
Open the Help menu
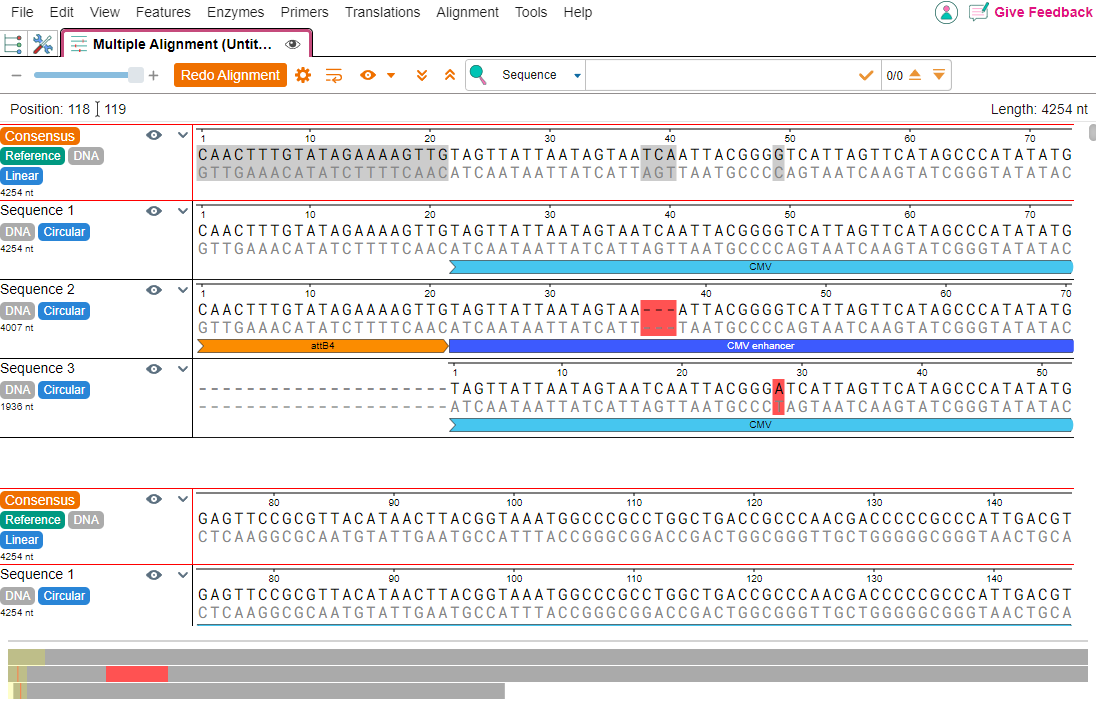click(x=577, y=13)
